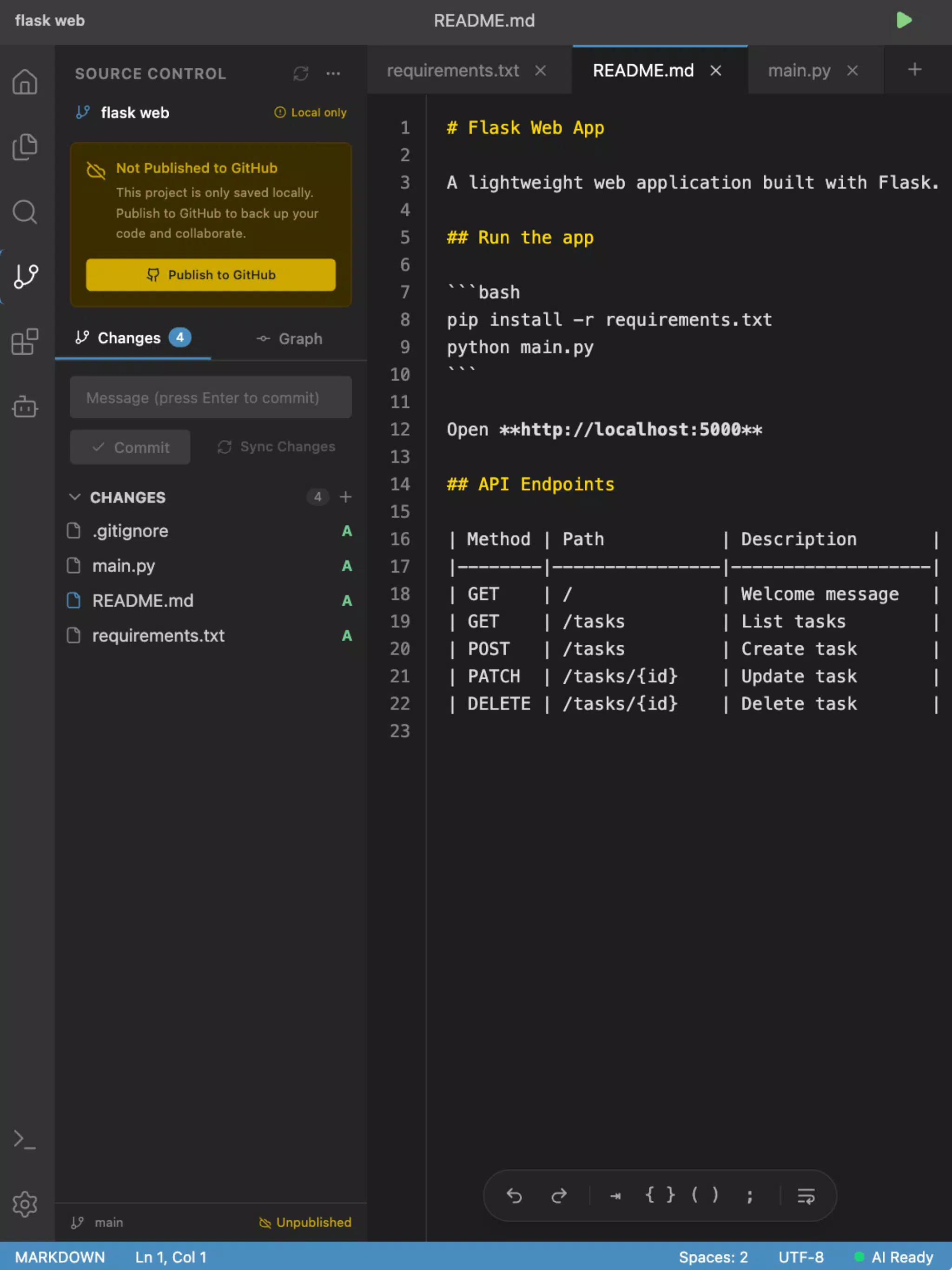Close the requirements.txt tab
This screenshot has height=1270, width=952.
coord(540,71)
